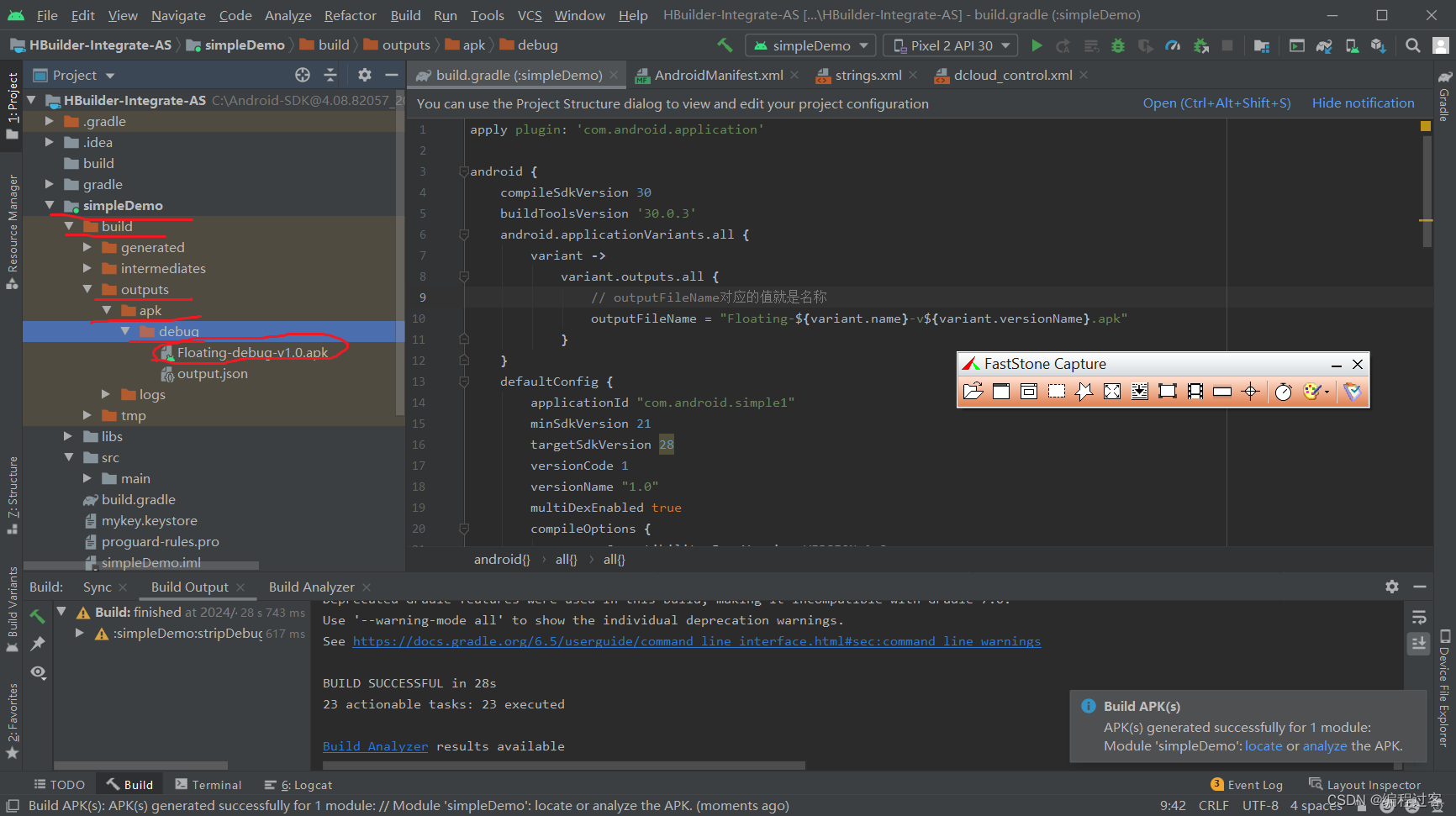
Task: Open the Layout Inspector
Action: tap(1364, 785)
